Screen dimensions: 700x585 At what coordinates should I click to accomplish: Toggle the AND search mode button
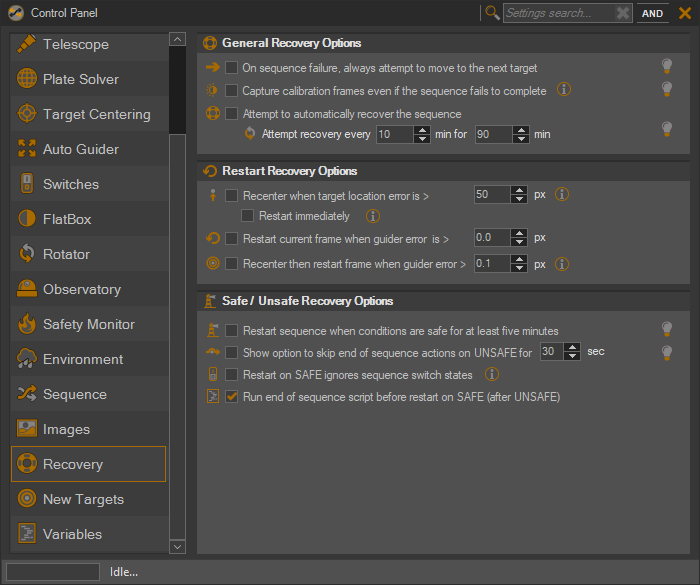(652, 13)
